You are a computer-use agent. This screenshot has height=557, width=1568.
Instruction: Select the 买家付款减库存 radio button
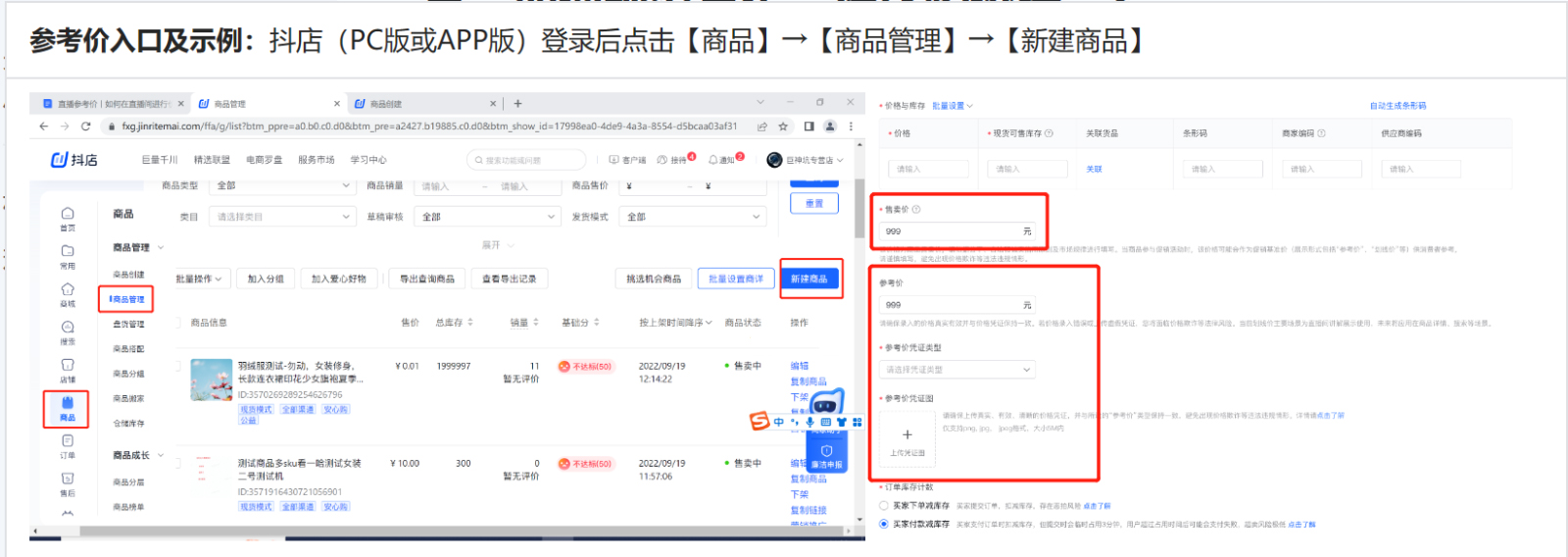884,524
